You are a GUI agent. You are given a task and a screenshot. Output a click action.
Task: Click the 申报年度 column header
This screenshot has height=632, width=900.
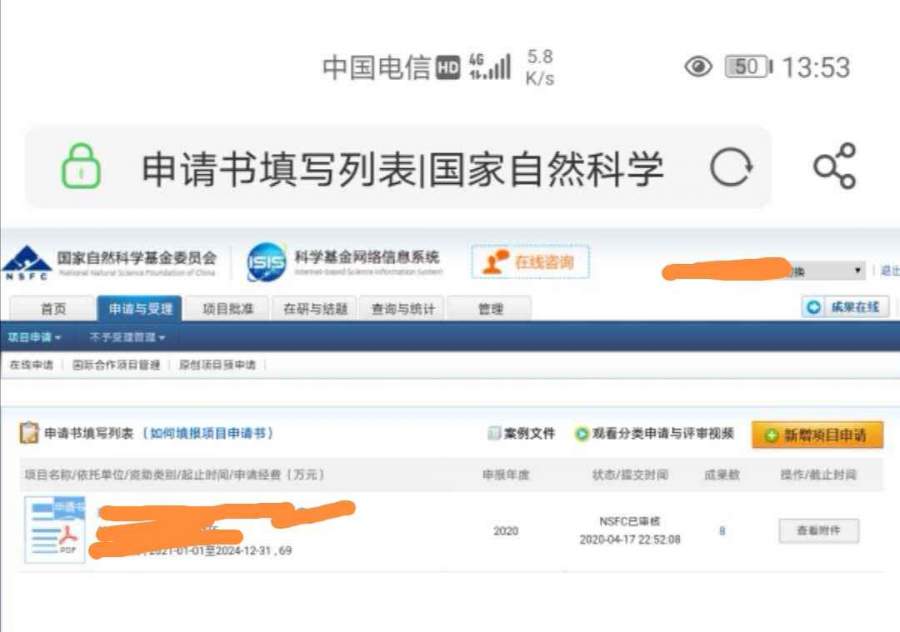pyautogui.click(x=506, y=475)
